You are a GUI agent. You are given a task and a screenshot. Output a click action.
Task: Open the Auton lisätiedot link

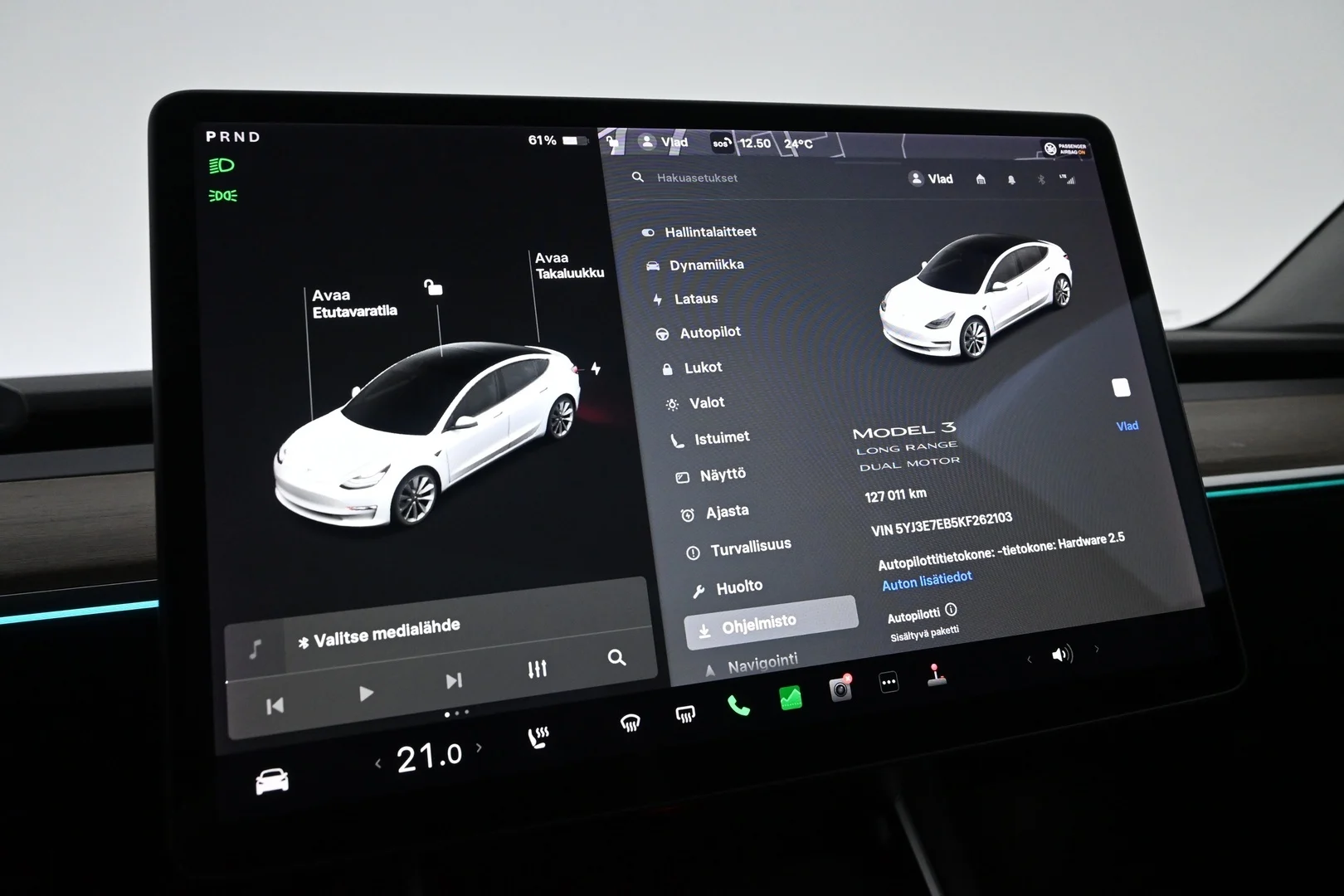pos(927,580)
